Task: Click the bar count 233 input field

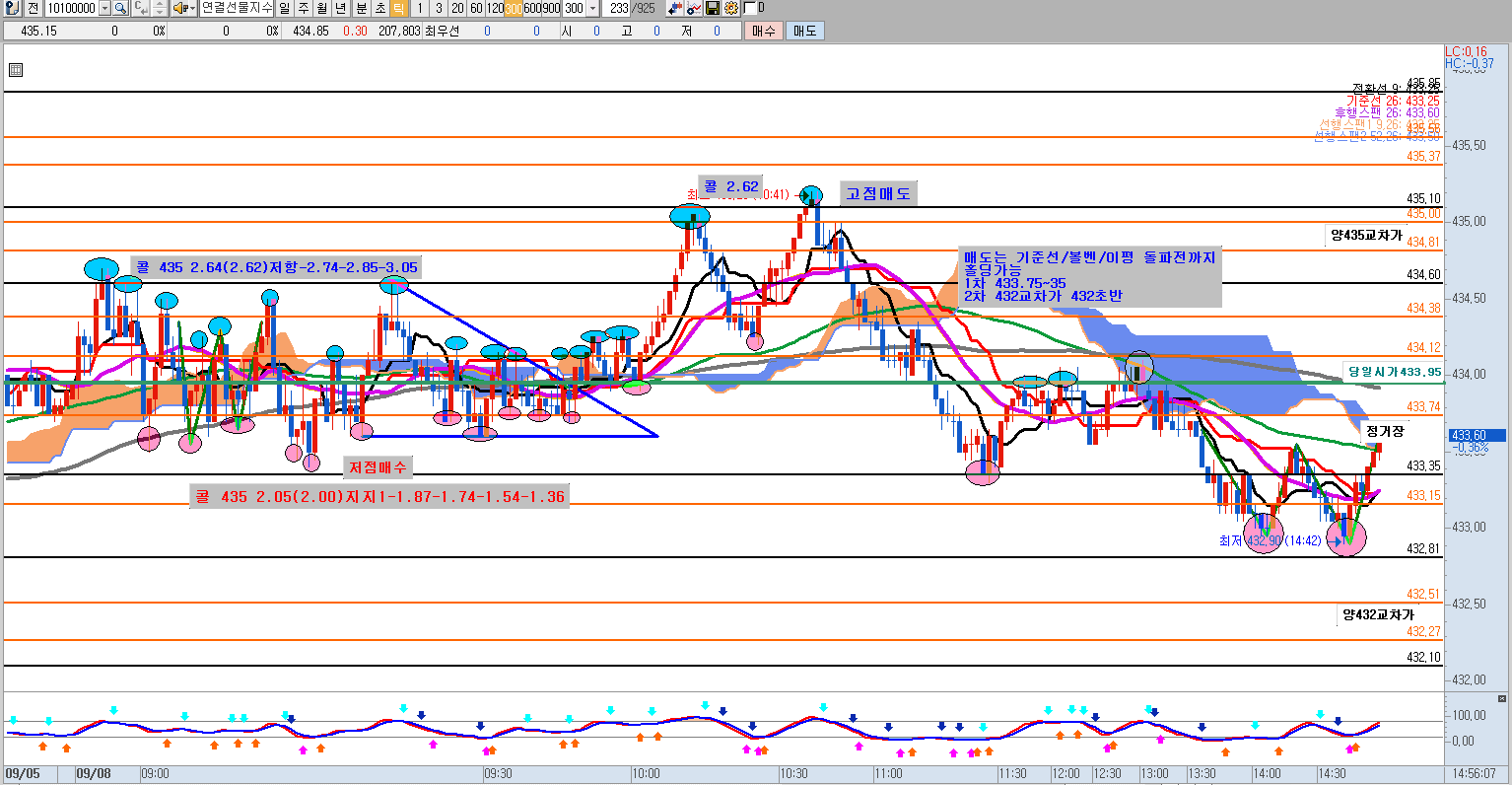Action: pyautogui.click(x=619, y=8)
